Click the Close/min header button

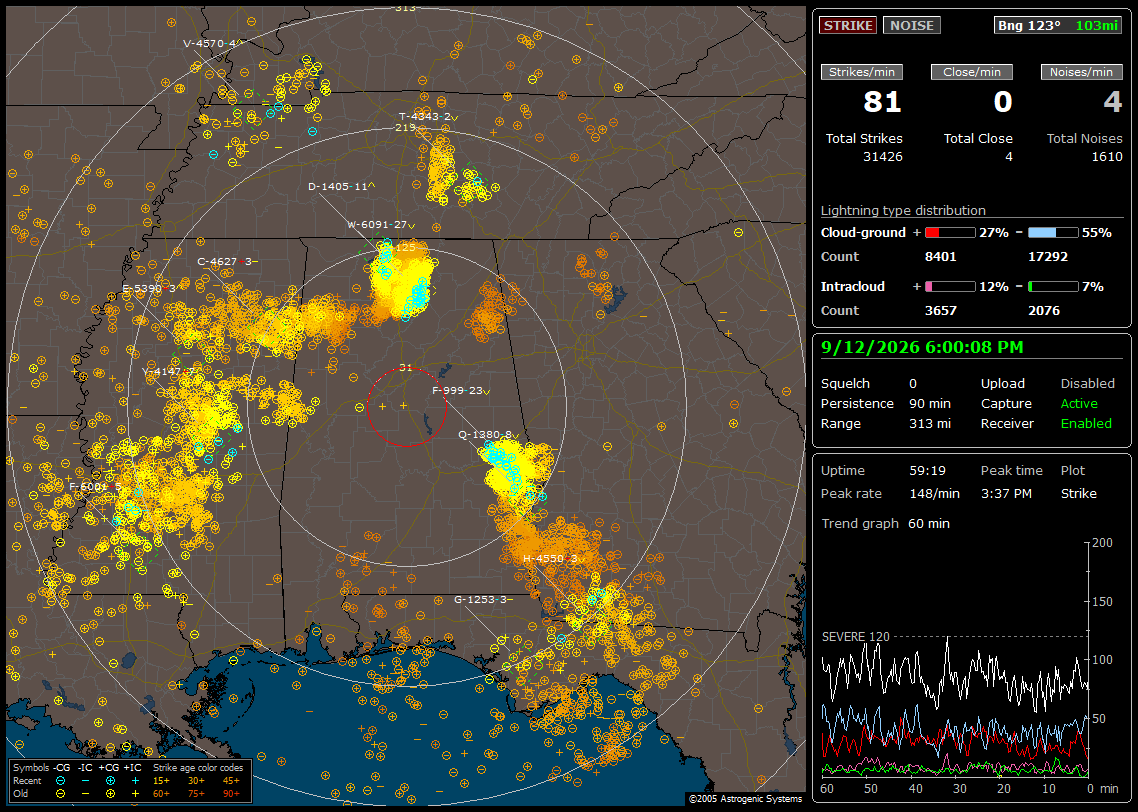click(x=972, y=72)
